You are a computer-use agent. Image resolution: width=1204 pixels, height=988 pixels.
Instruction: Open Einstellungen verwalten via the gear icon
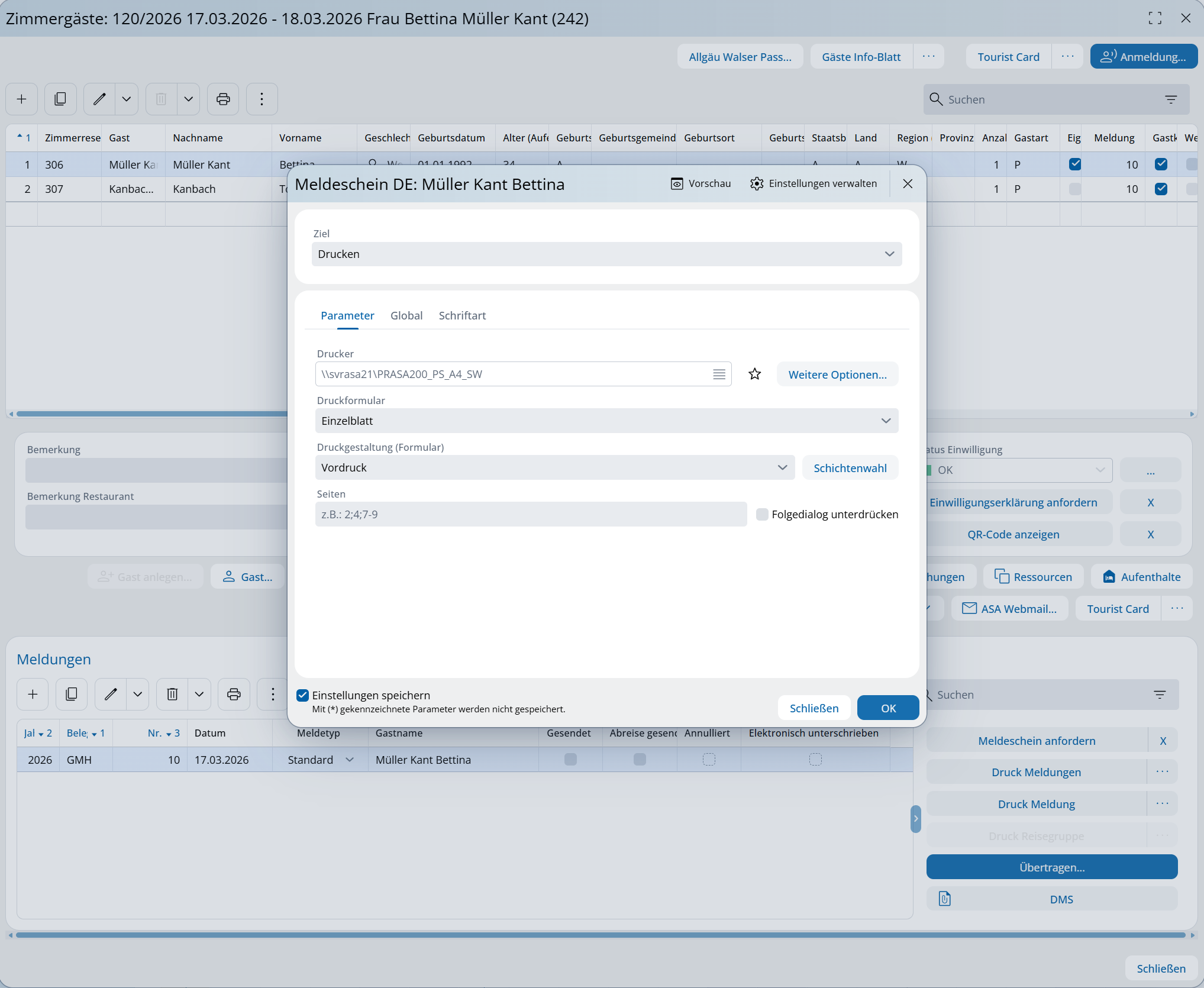click(x=757, y=183)
